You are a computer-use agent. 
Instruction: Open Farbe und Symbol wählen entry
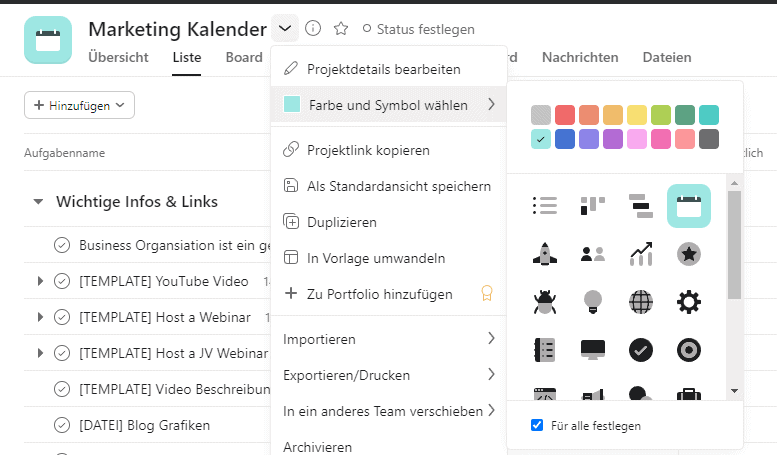click(x=388, y=105)
